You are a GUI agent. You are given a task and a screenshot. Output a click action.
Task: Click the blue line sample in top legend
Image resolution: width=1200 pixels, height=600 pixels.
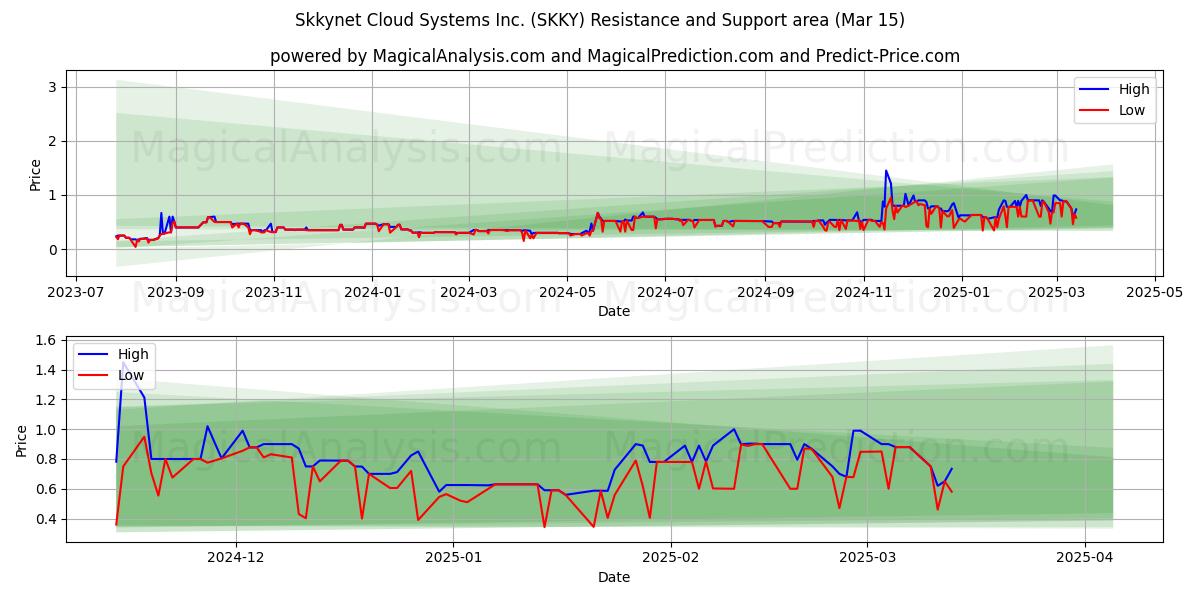click(x=1094, y=90)
